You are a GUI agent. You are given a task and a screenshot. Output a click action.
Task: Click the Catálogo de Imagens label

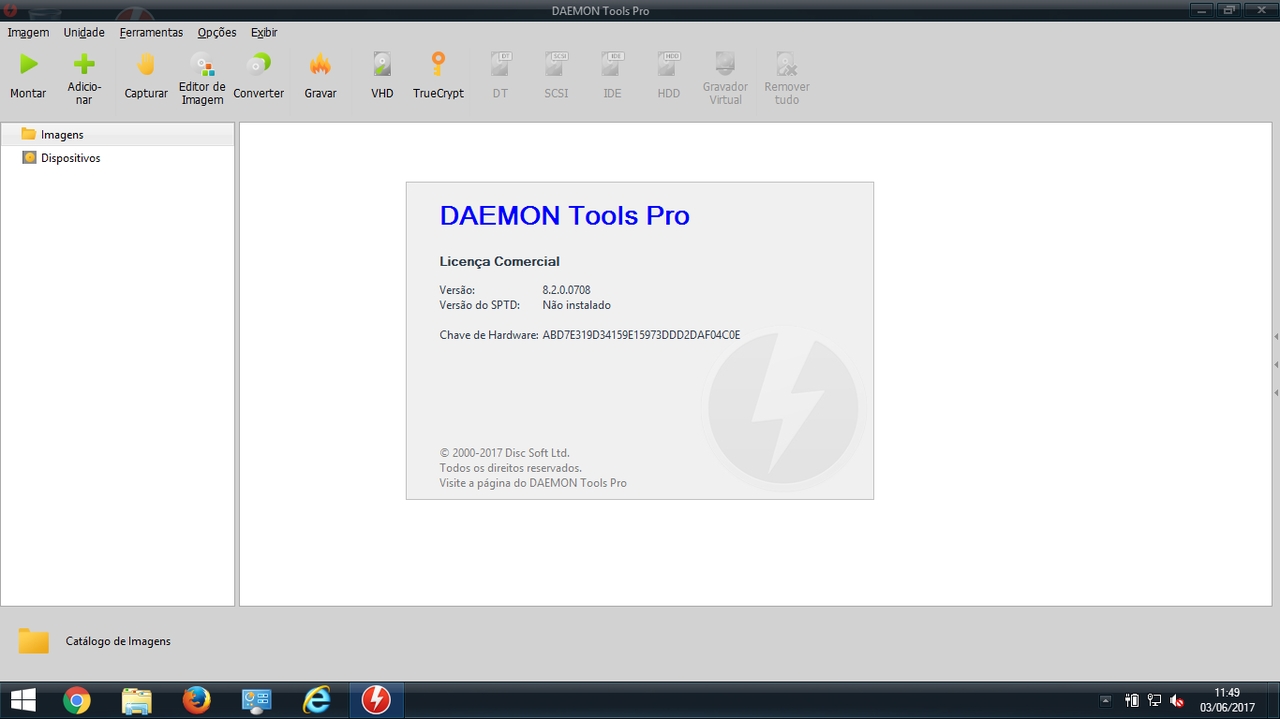[x=118, y=641]
